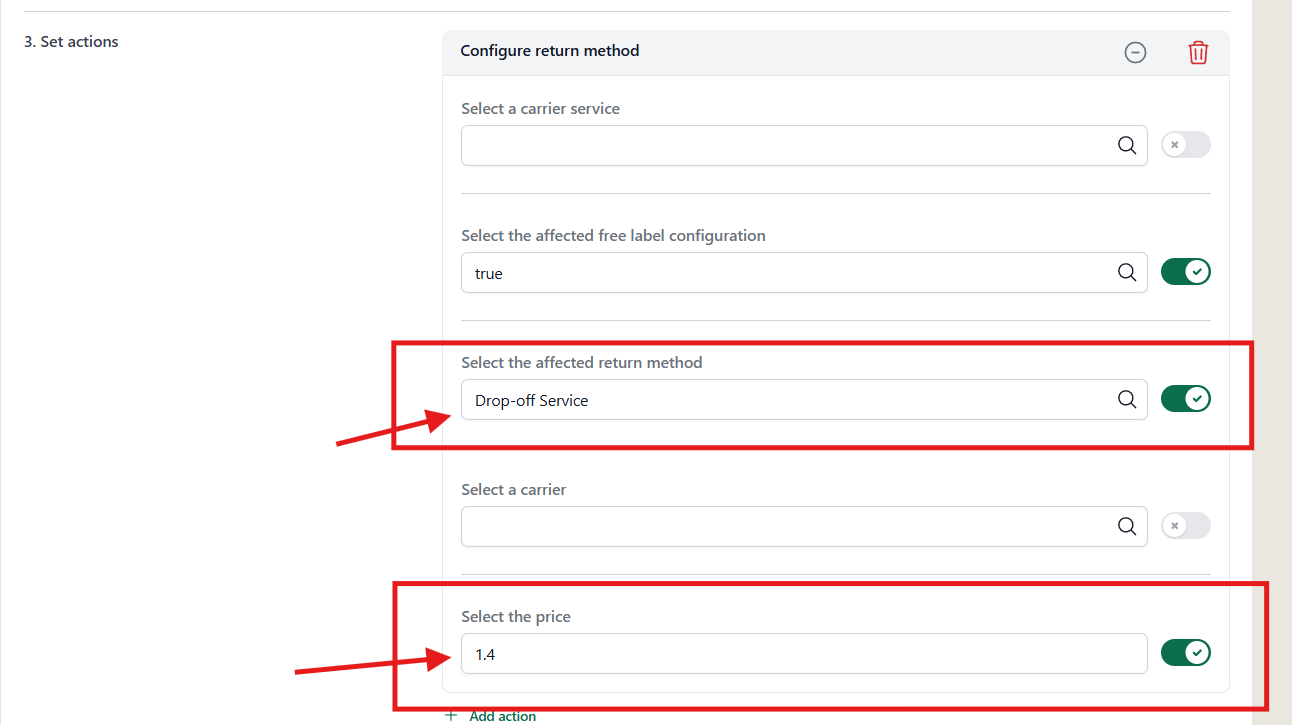
Task: Disable the free label configuration toggle
Action: 1186,272
